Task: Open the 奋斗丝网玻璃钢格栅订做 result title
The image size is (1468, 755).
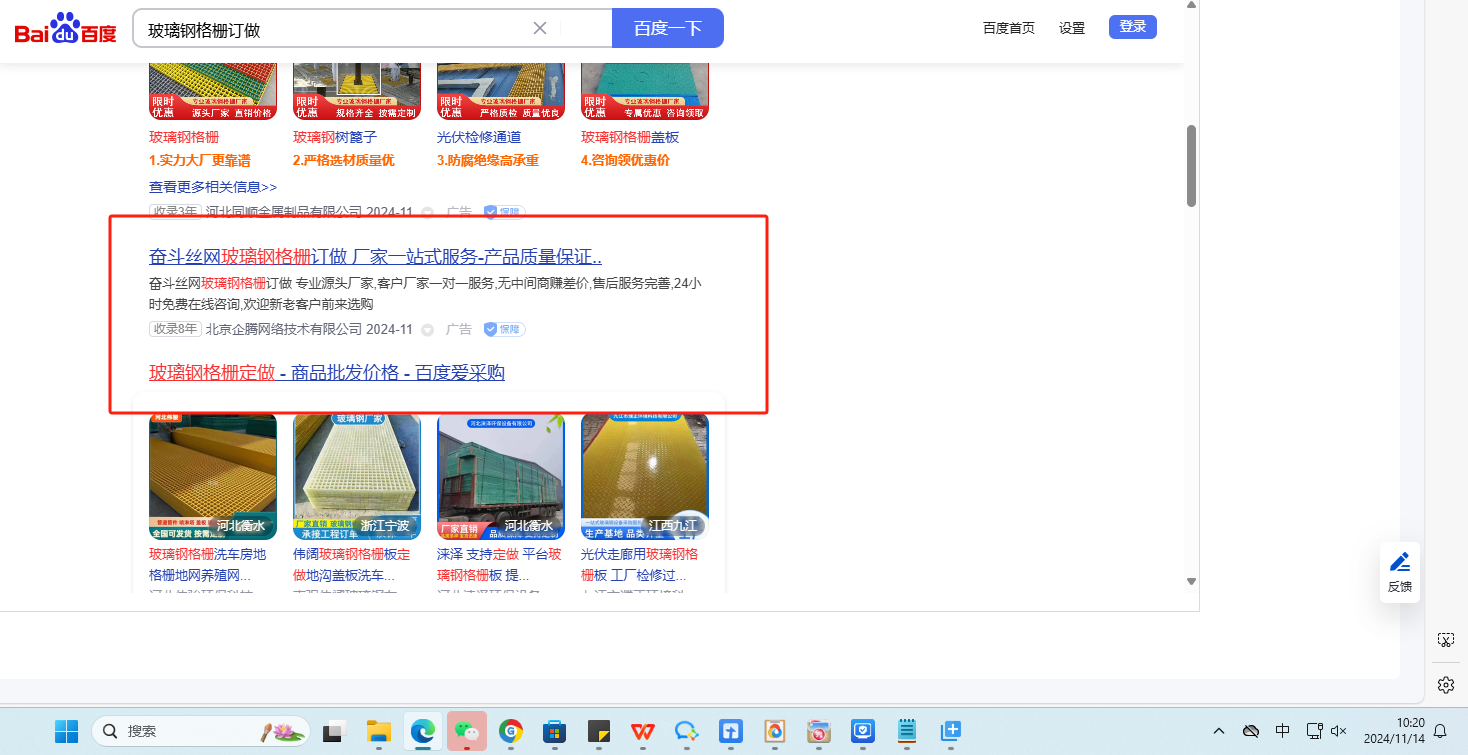Action: pyautogui.click(x=375, y=256)
